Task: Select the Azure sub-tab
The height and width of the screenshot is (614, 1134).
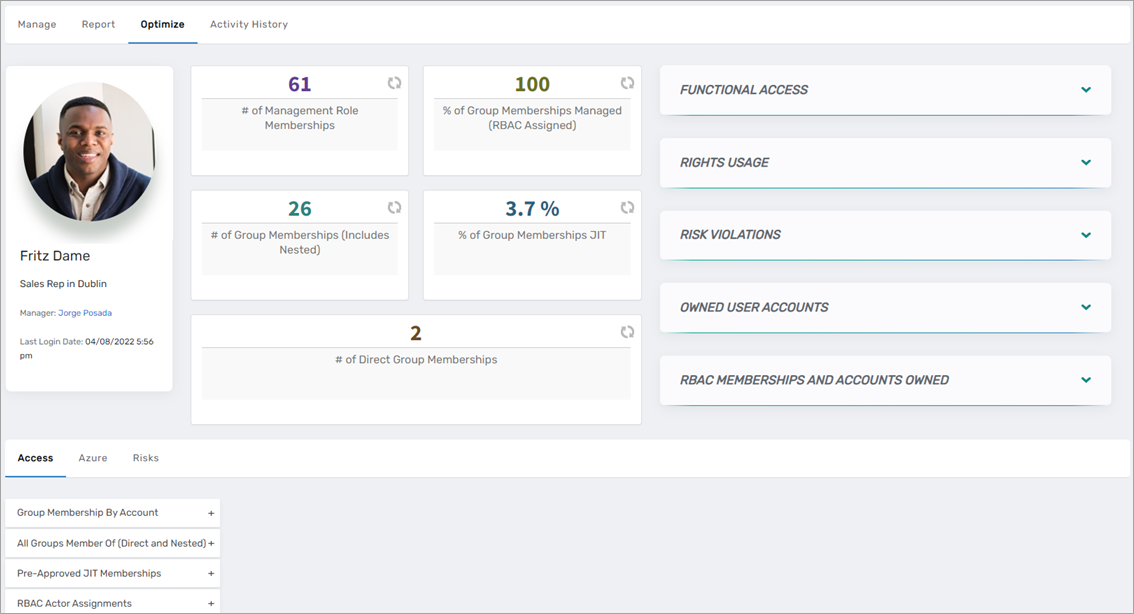Action: click(93, 458)
